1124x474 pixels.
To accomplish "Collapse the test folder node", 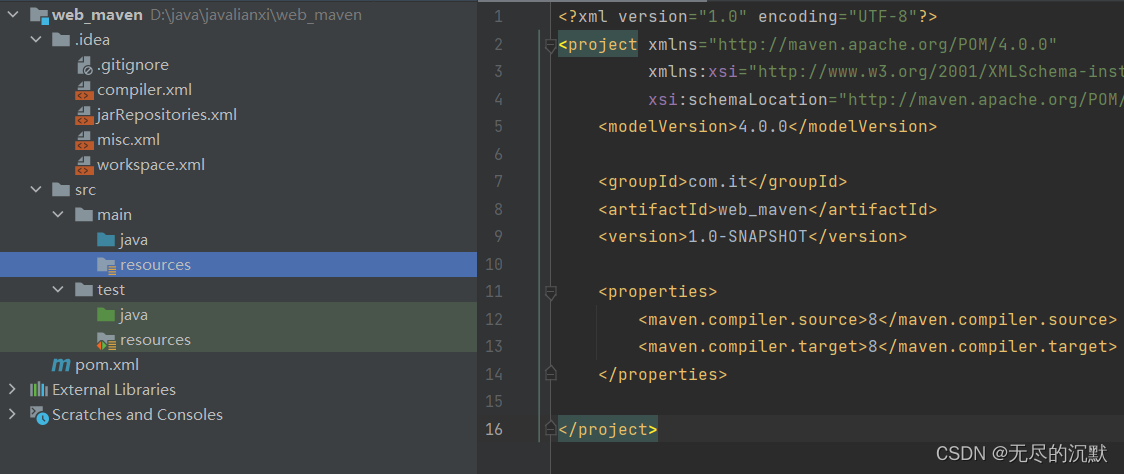I will tap(58, 290).
